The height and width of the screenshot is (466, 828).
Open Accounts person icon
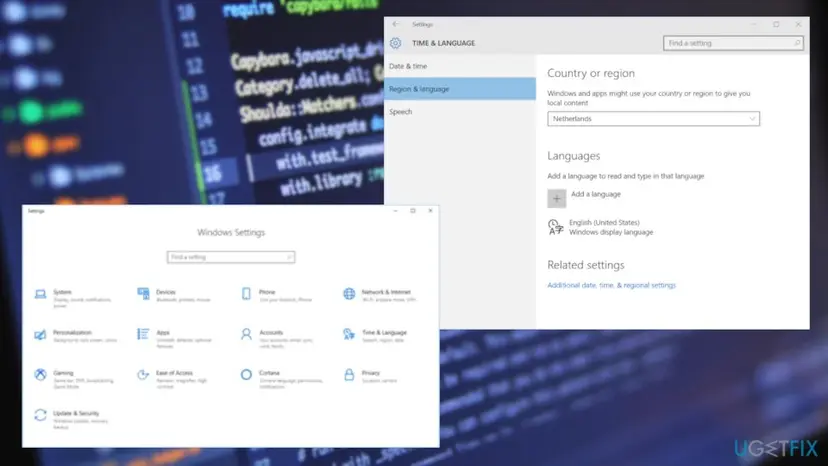pyautogui.click(x=246, y=334)
